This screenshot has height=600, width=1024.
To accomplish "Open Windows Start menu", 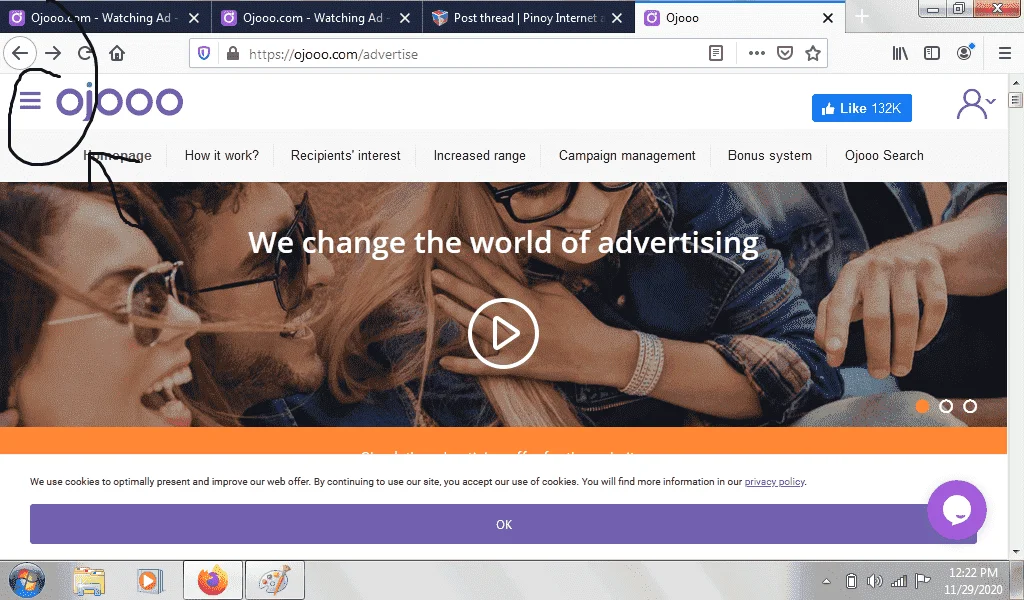I will tap(27, 580).
